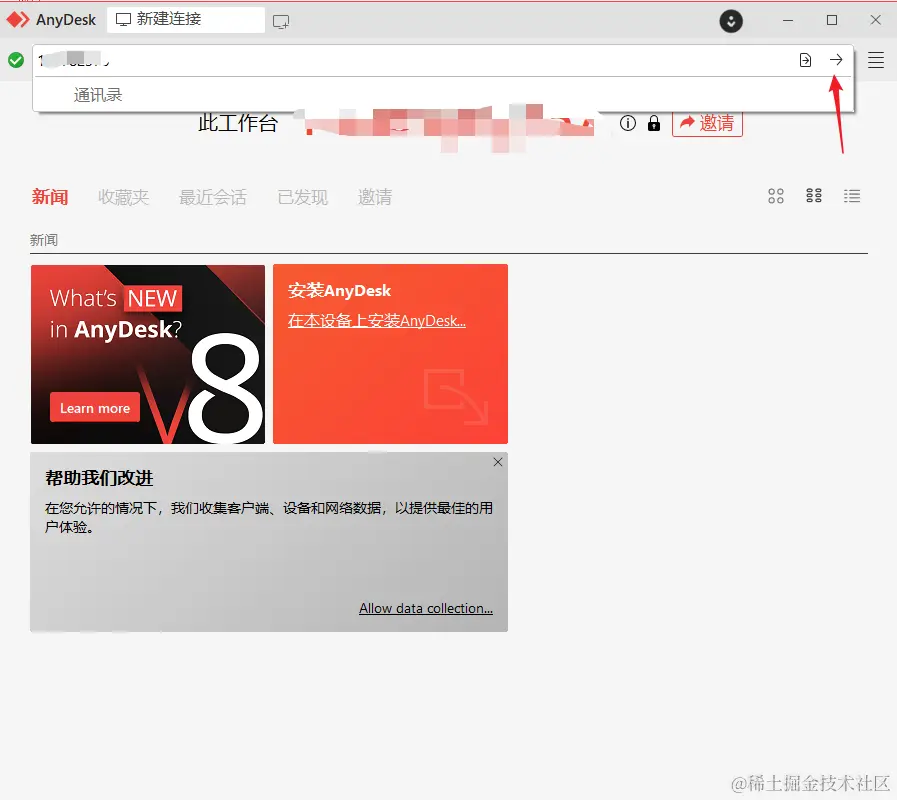Image resolution: width=897 pixels, height=800 pixels.
Task: Open the new session tab icon
Action: pos(280,22)
